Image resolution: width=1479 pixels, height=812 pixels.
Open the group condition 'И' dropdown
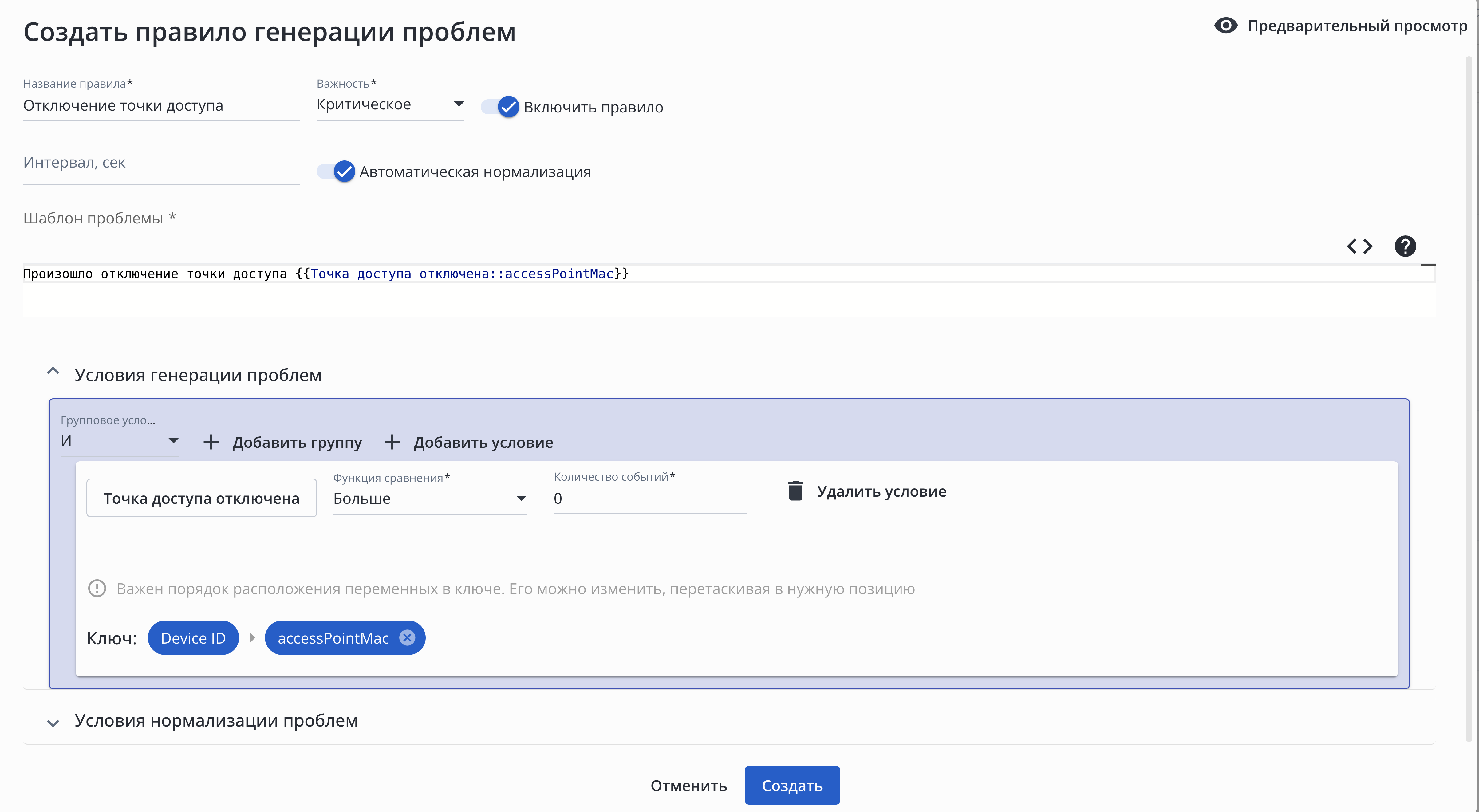click(x=120, y=441)
